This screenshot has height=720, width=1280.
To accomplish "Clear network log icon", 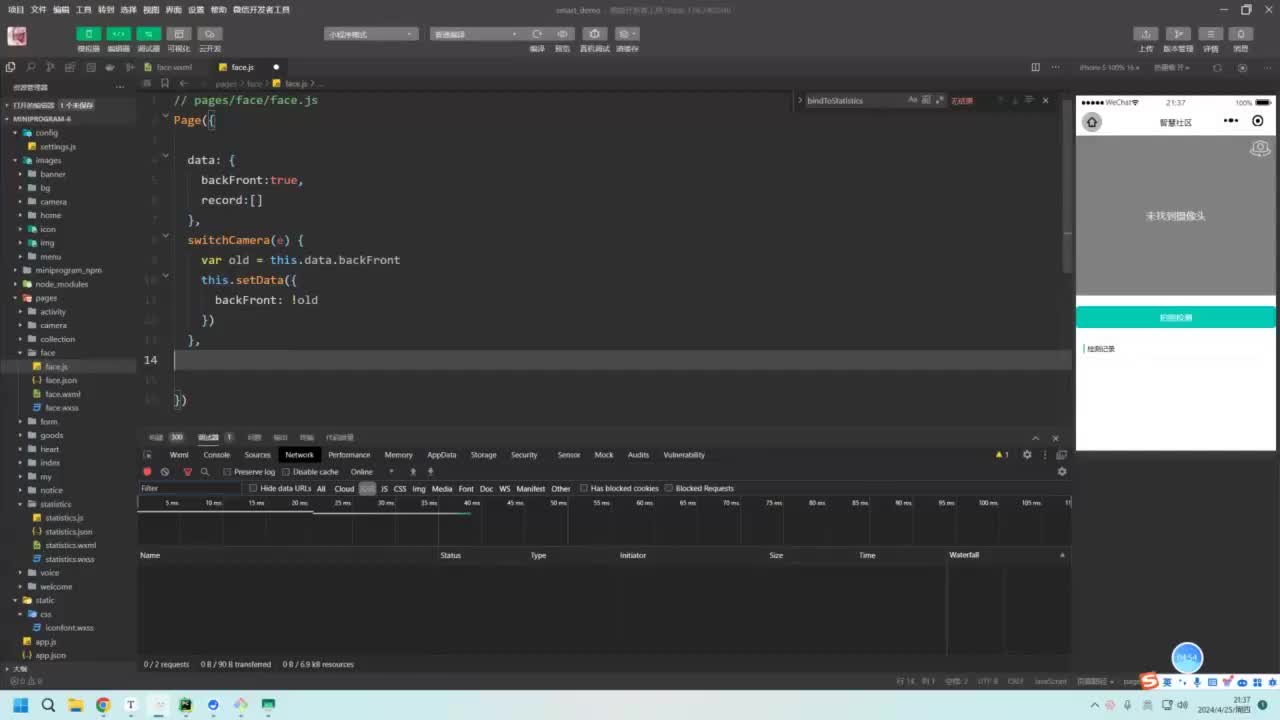I will 165,472.
